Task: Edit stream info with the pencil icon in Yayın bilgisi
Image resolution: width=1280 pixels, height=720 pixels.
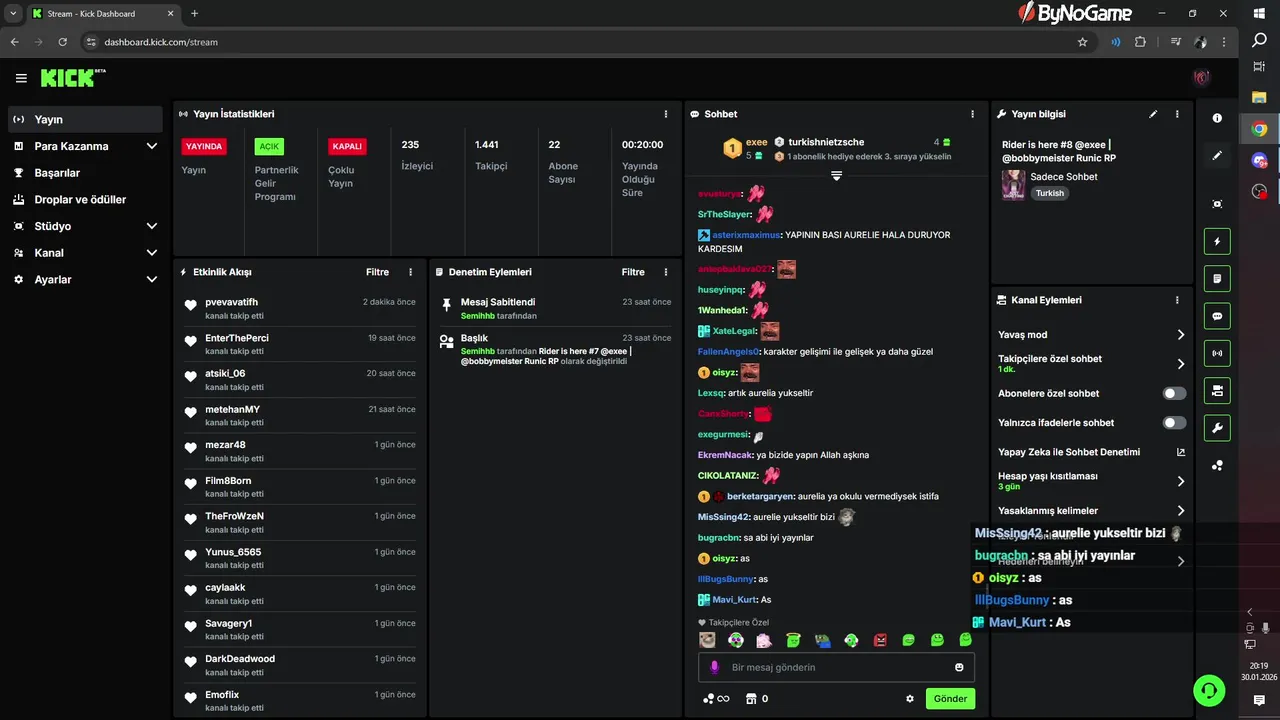Action: point(1153,114)
